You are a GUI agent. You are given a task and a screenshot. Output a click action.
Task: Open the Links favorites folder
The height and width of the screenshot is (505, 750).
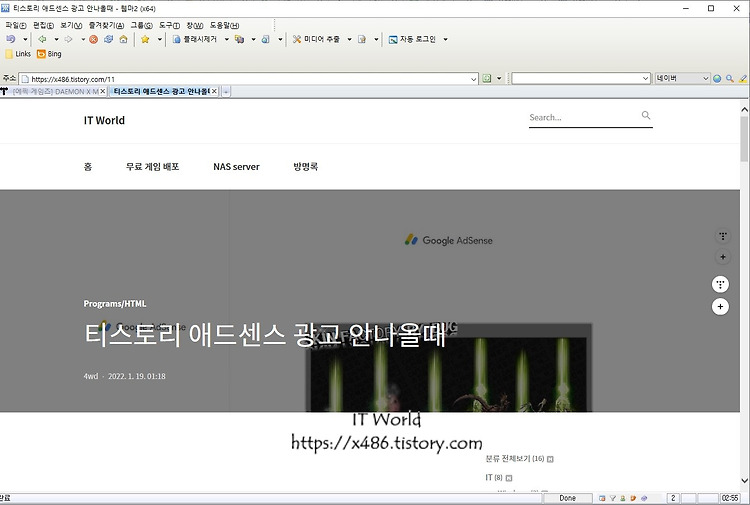coord(18,54)
